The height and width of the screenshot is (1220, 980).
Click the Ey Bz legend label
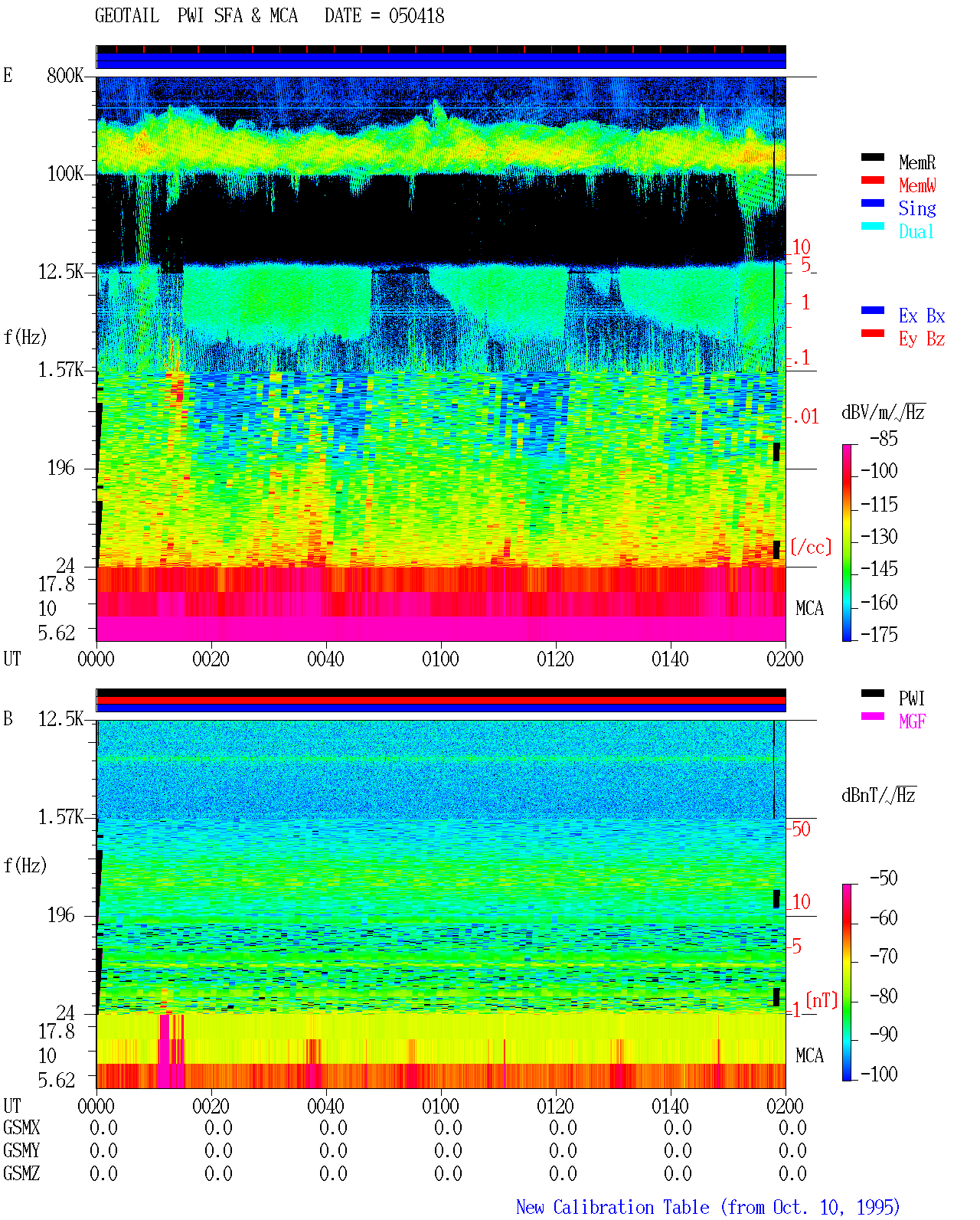click(922, 339)
